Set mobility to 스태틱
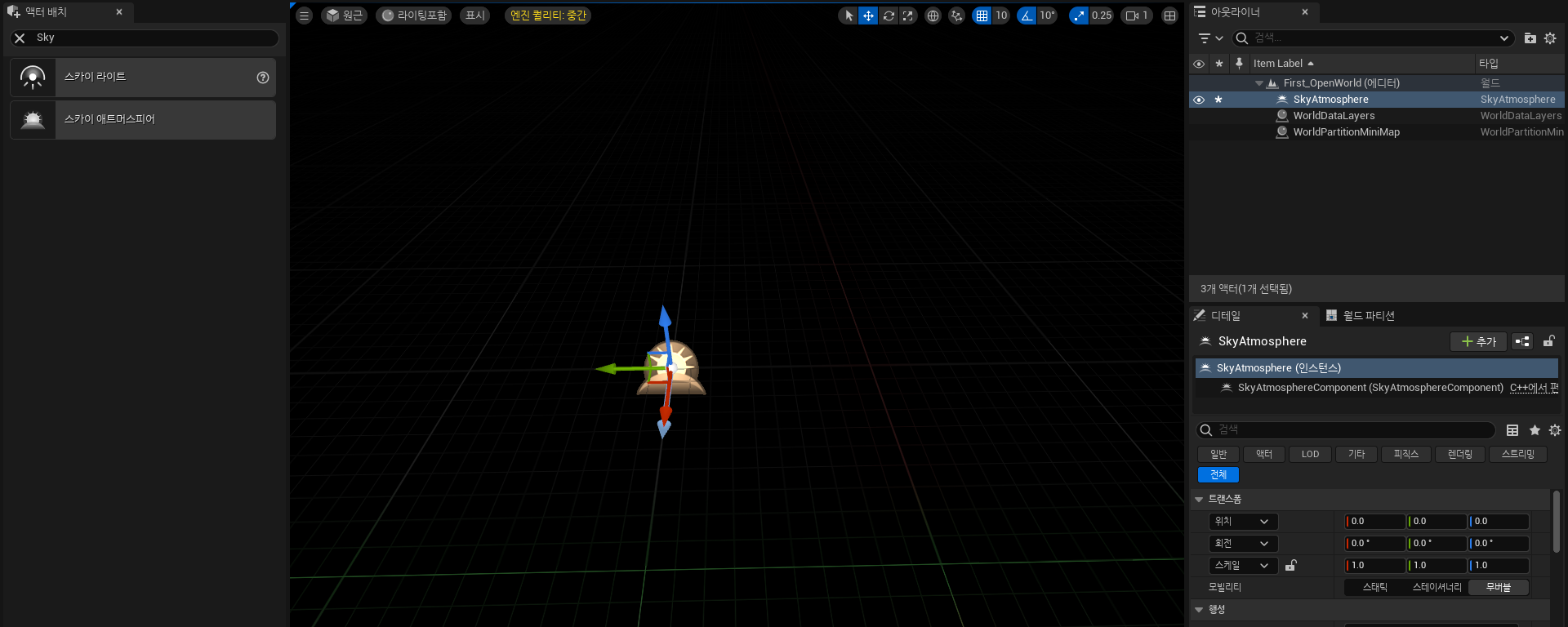Viewport: 1568px width, 627px height. click(1374, 587)
